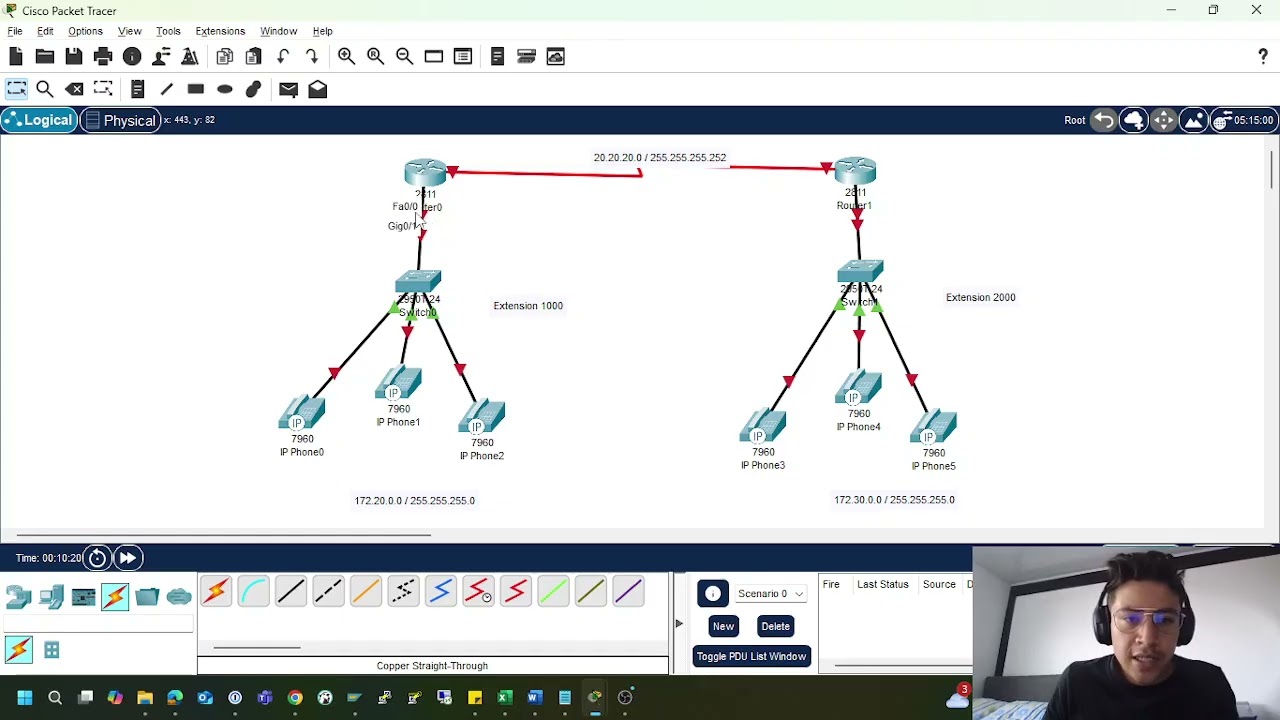Choose the Phone cable connection
Screen dimensions: 1280x720
(x=403, y=592)
